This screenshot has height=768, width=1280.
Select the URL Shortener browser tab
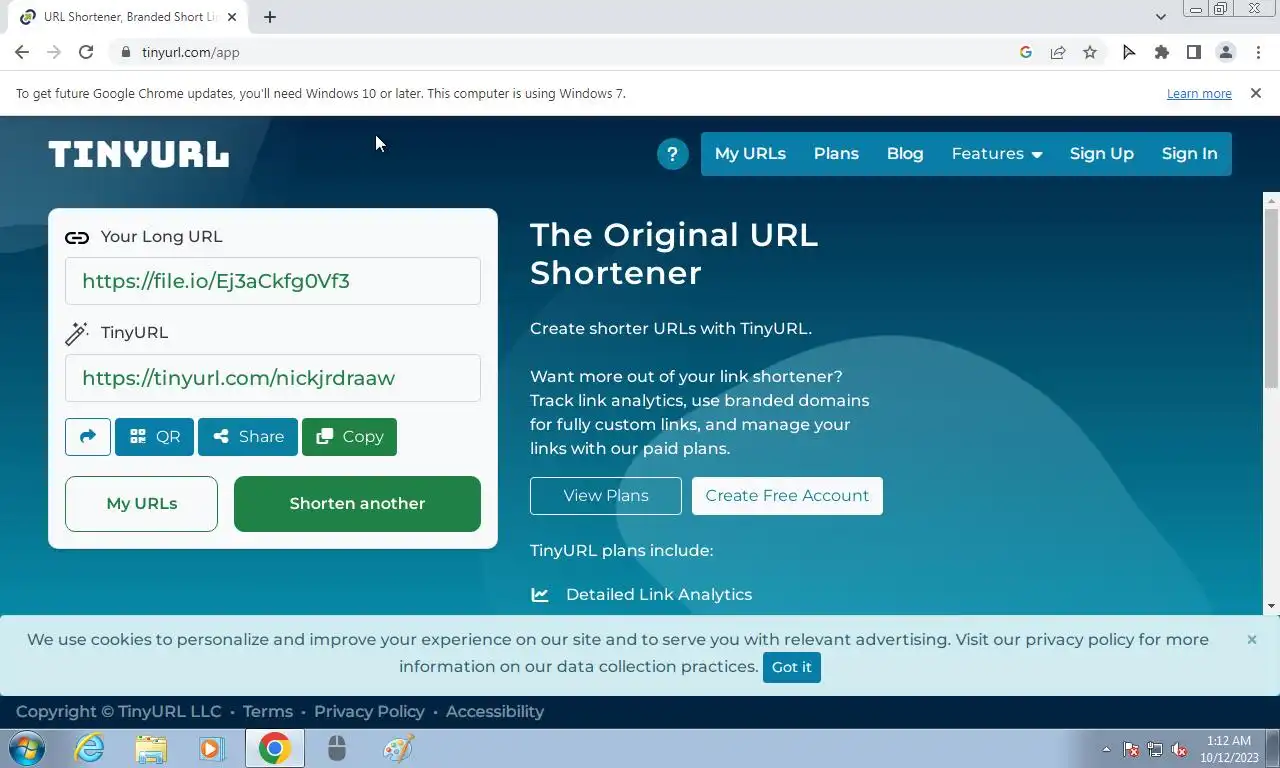(x=128, y=17)
